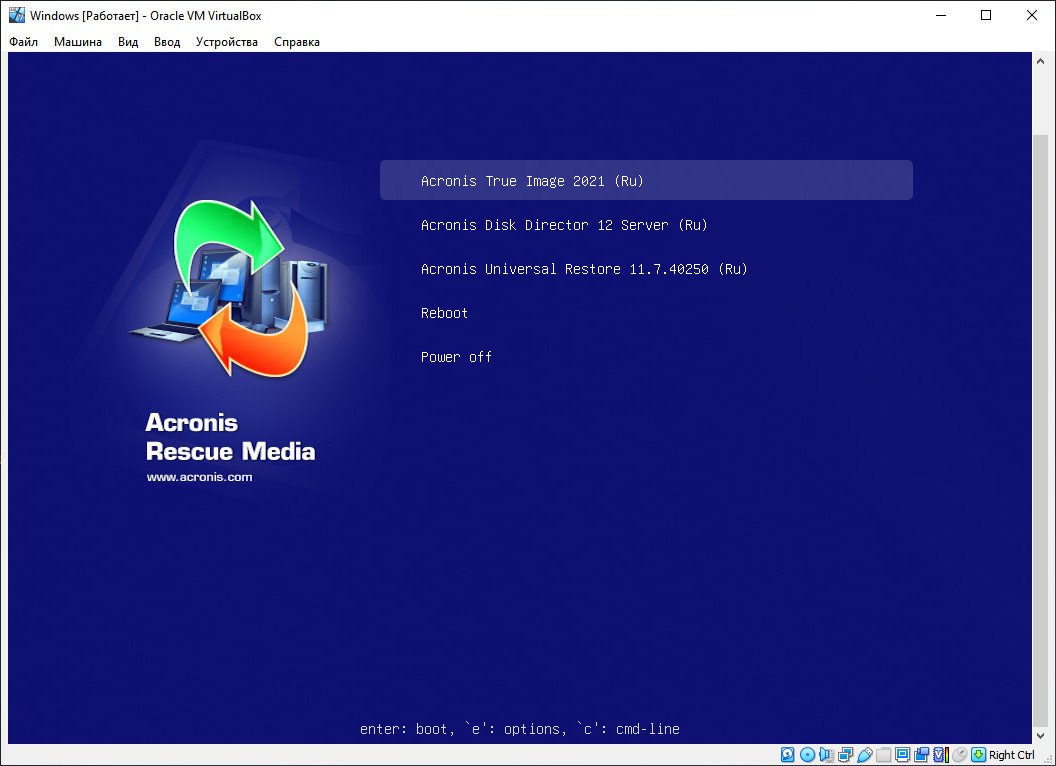Click the mouse integration status icon
The image size is (1056, 766).
coord(960,755)
